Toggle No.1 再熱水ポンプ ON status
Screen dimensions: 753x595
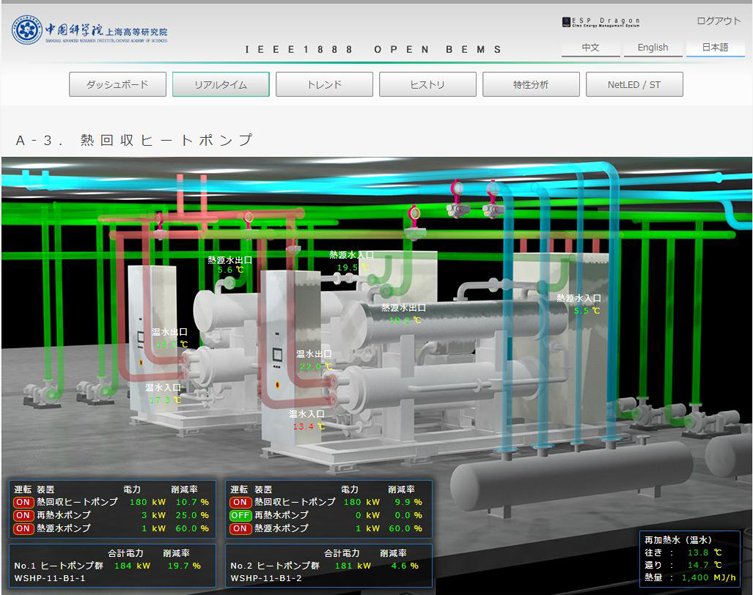click(x=23, y=515)
